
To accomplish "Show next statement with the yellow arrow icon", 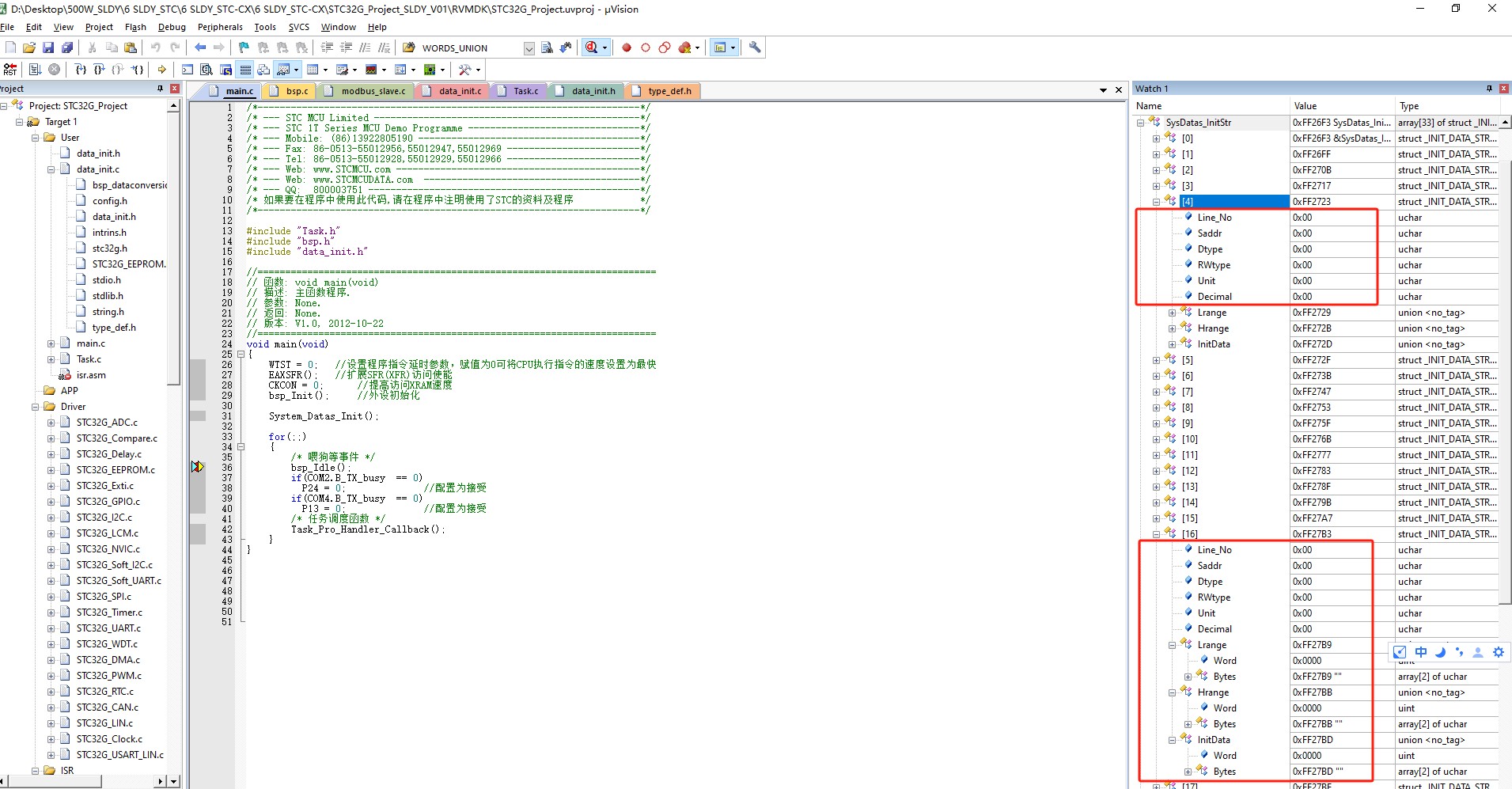I will point(162,70).
